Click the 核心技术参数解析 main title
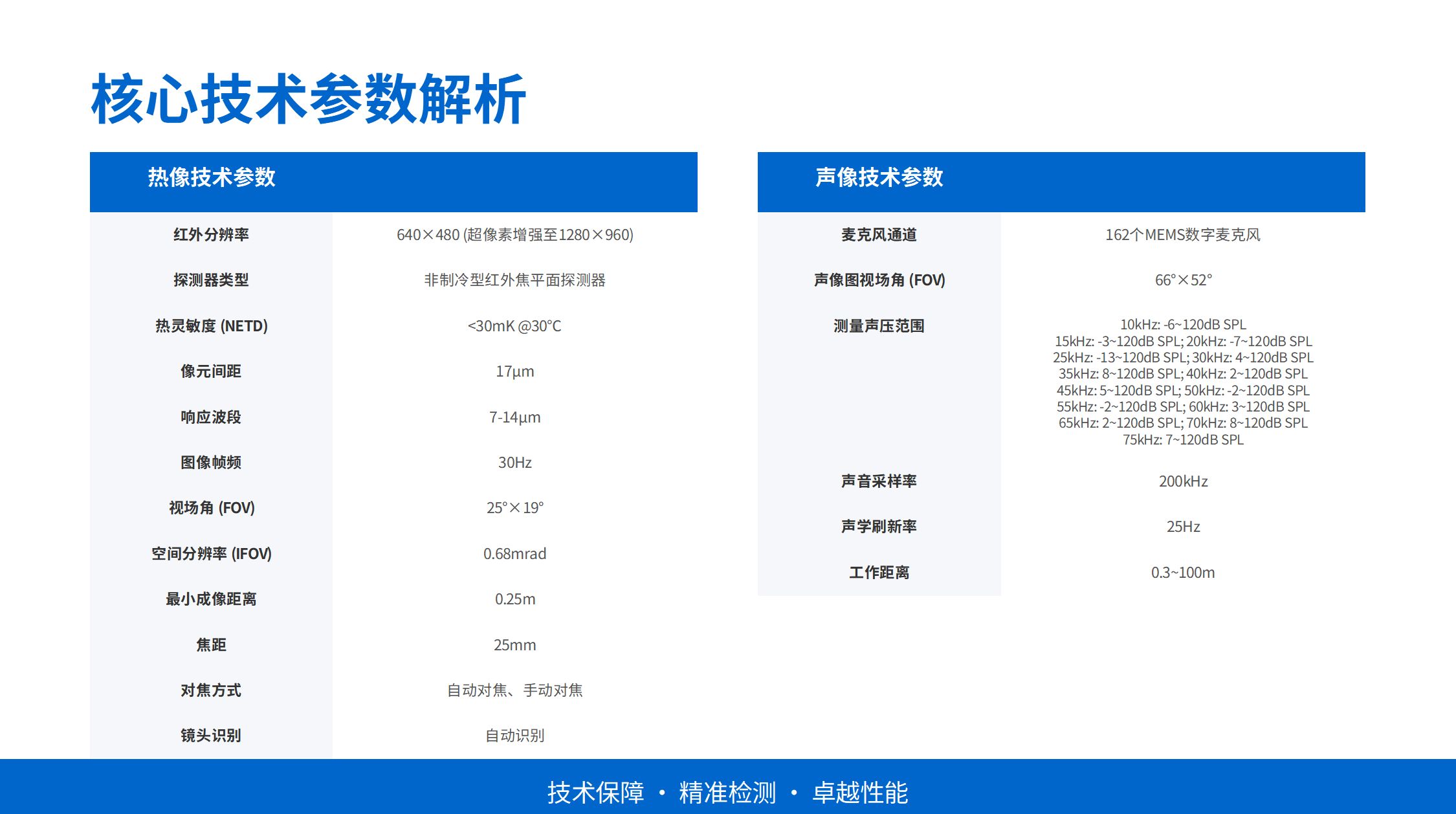Screen dimensions: 1456x814 click(308, 99)
